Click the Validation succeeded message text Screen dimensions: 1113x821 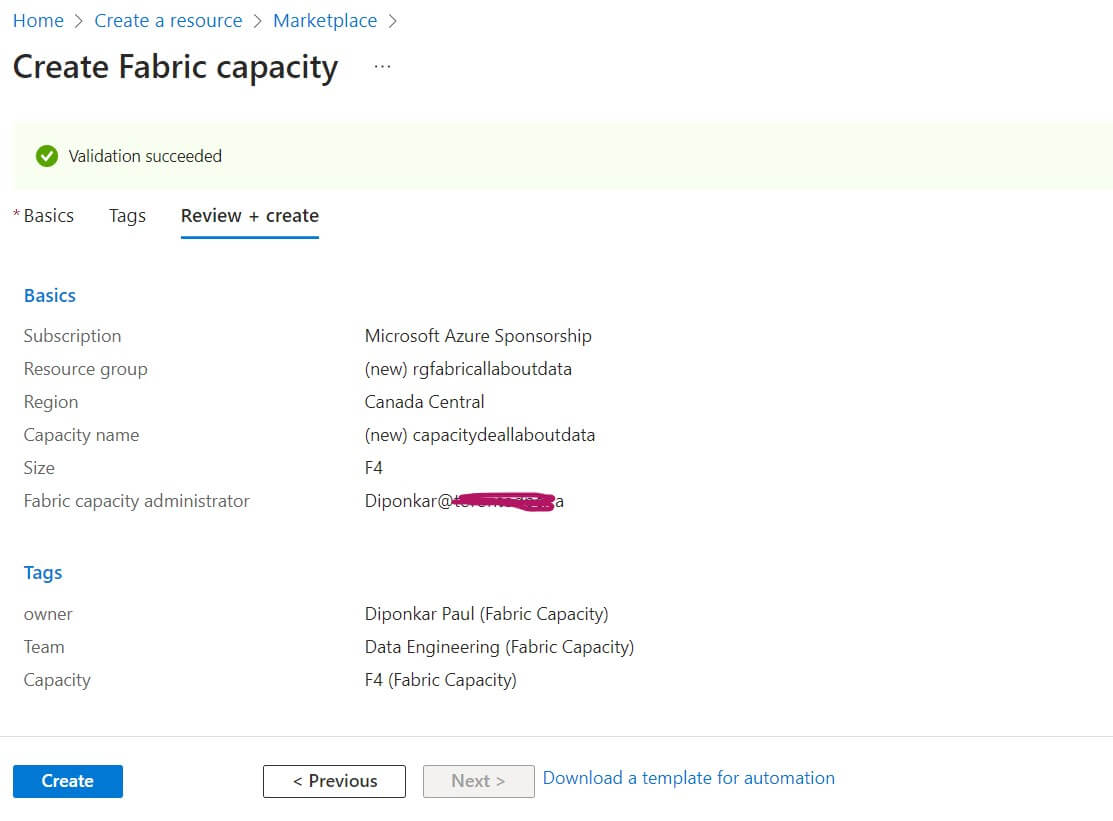coord(145,156)
